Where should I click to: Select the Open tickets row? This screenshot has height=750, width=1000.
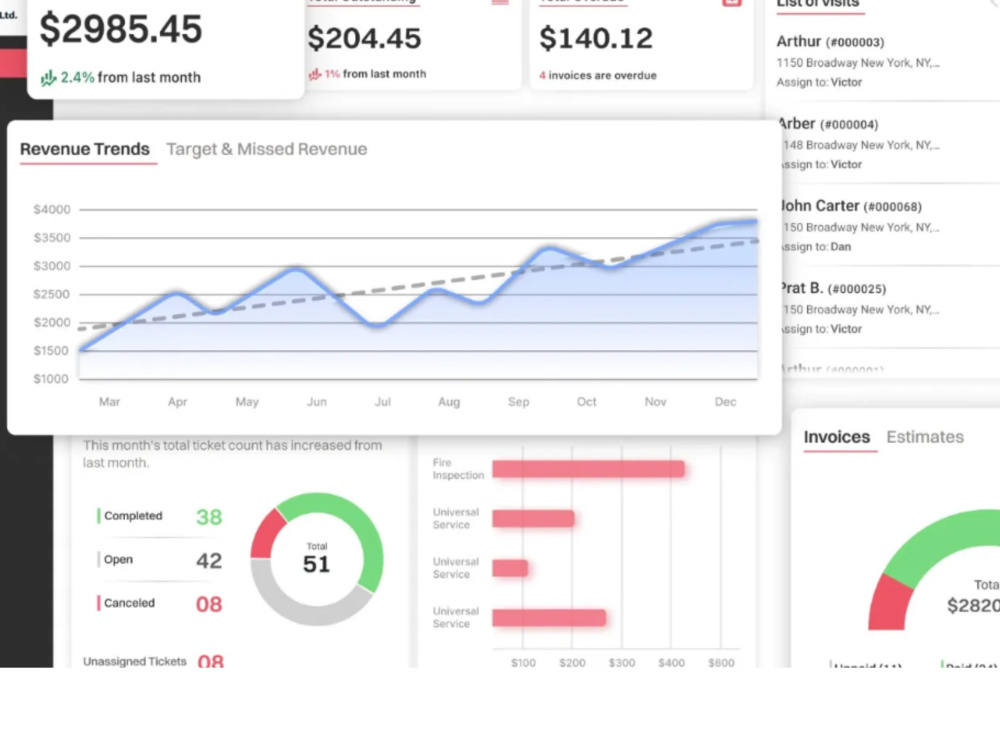tap(159, 560)
